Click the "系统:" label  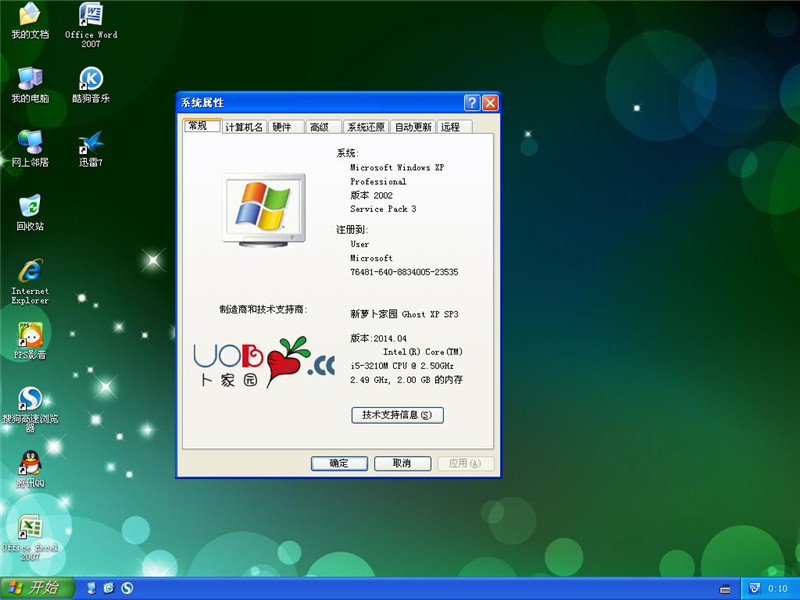point(347,153)
